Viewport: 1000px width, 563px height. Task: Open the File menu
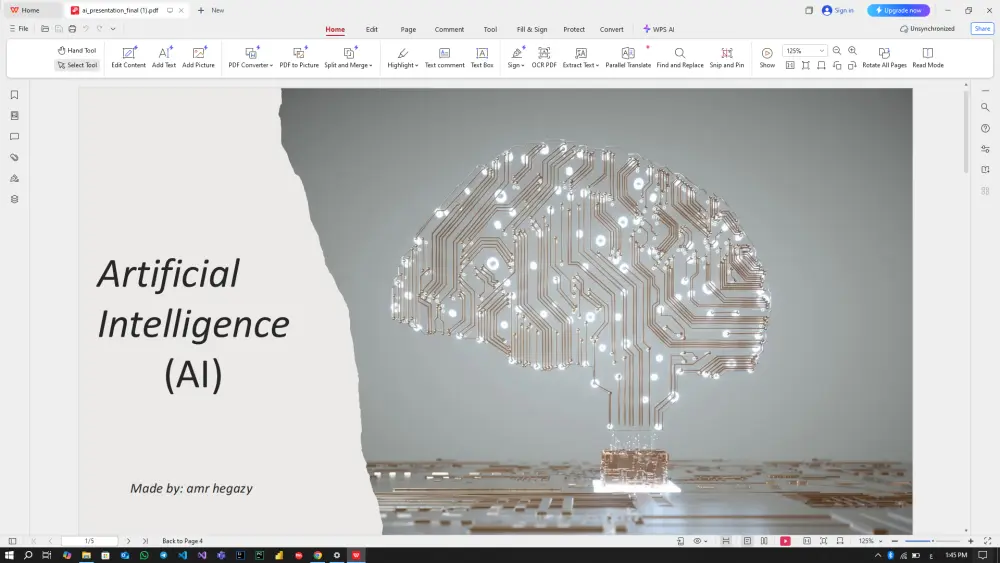[19, 29]
